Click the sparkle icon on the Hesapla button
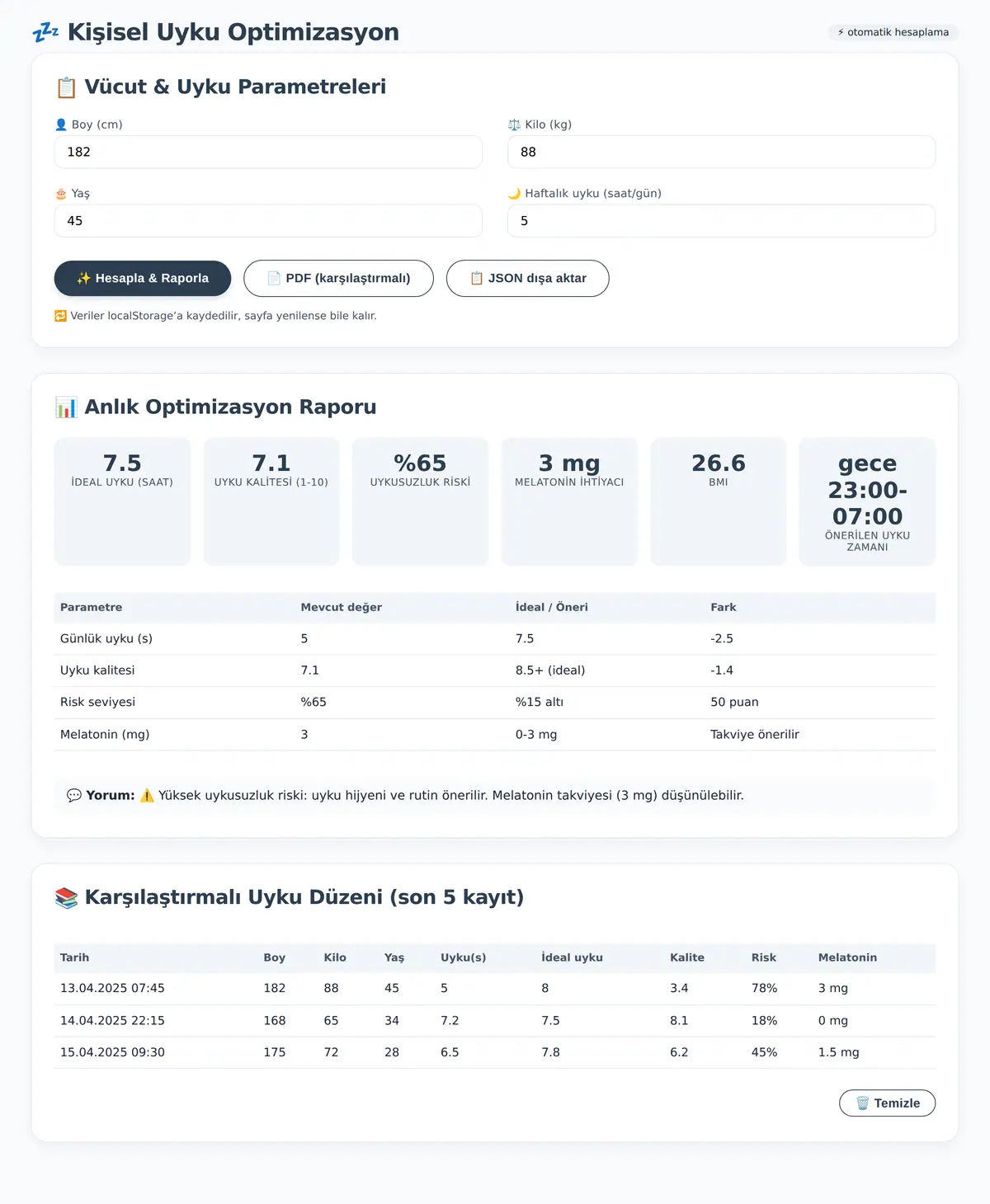Viewport: 990px width, 1204px height. click(83, 279)
